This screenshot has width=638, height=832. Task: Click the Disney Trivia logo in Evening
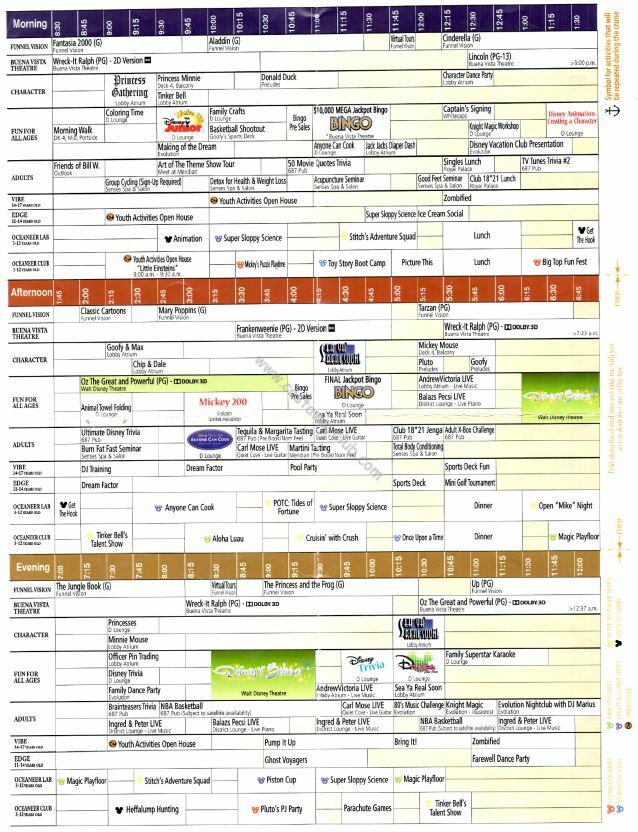pos(367,664)
